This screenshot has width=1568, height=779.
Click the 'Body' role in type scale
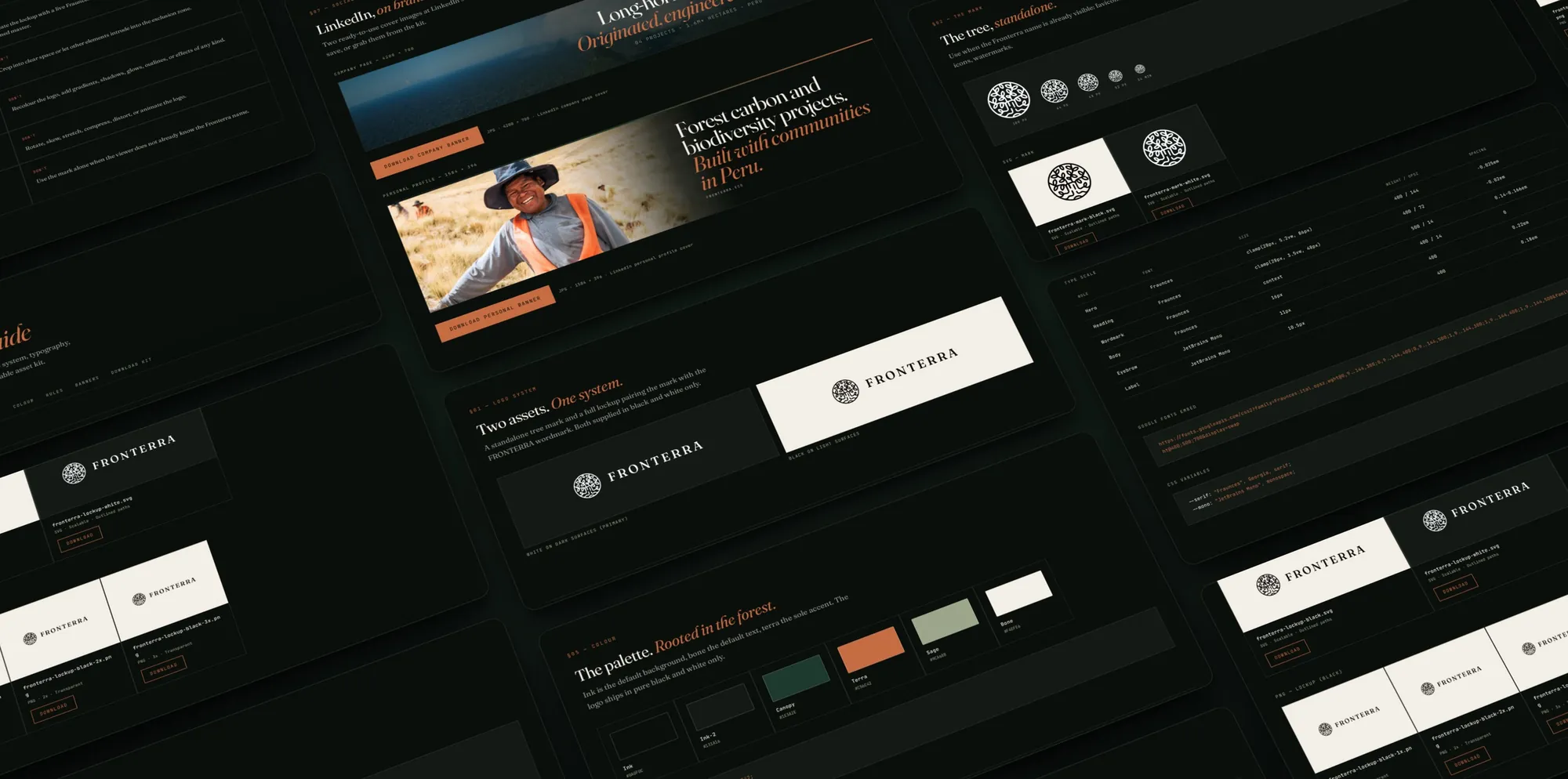click(1115, 356)
